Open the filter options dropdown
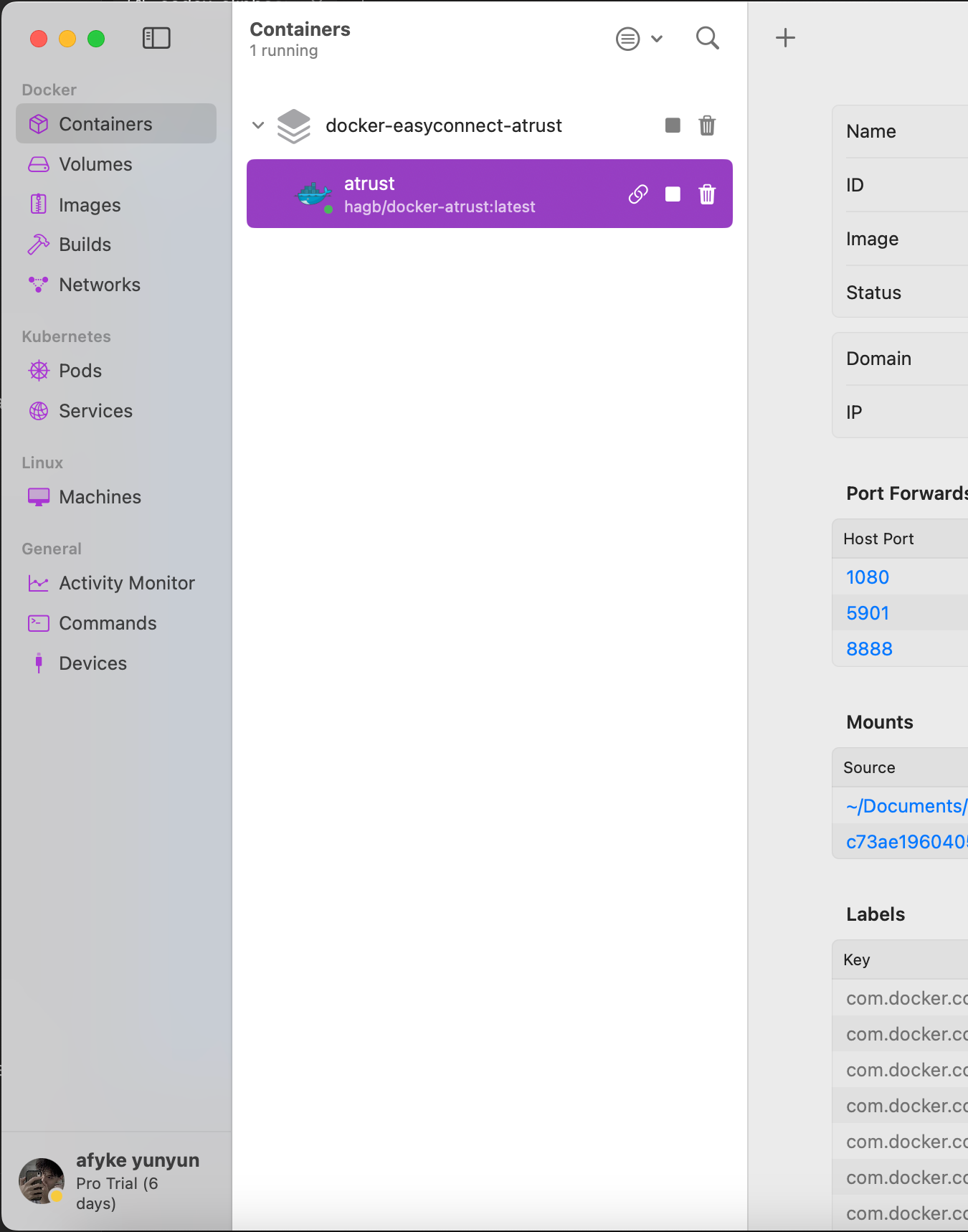The height and width of the screenshot is (1232, 968). (x=639, y=39)
